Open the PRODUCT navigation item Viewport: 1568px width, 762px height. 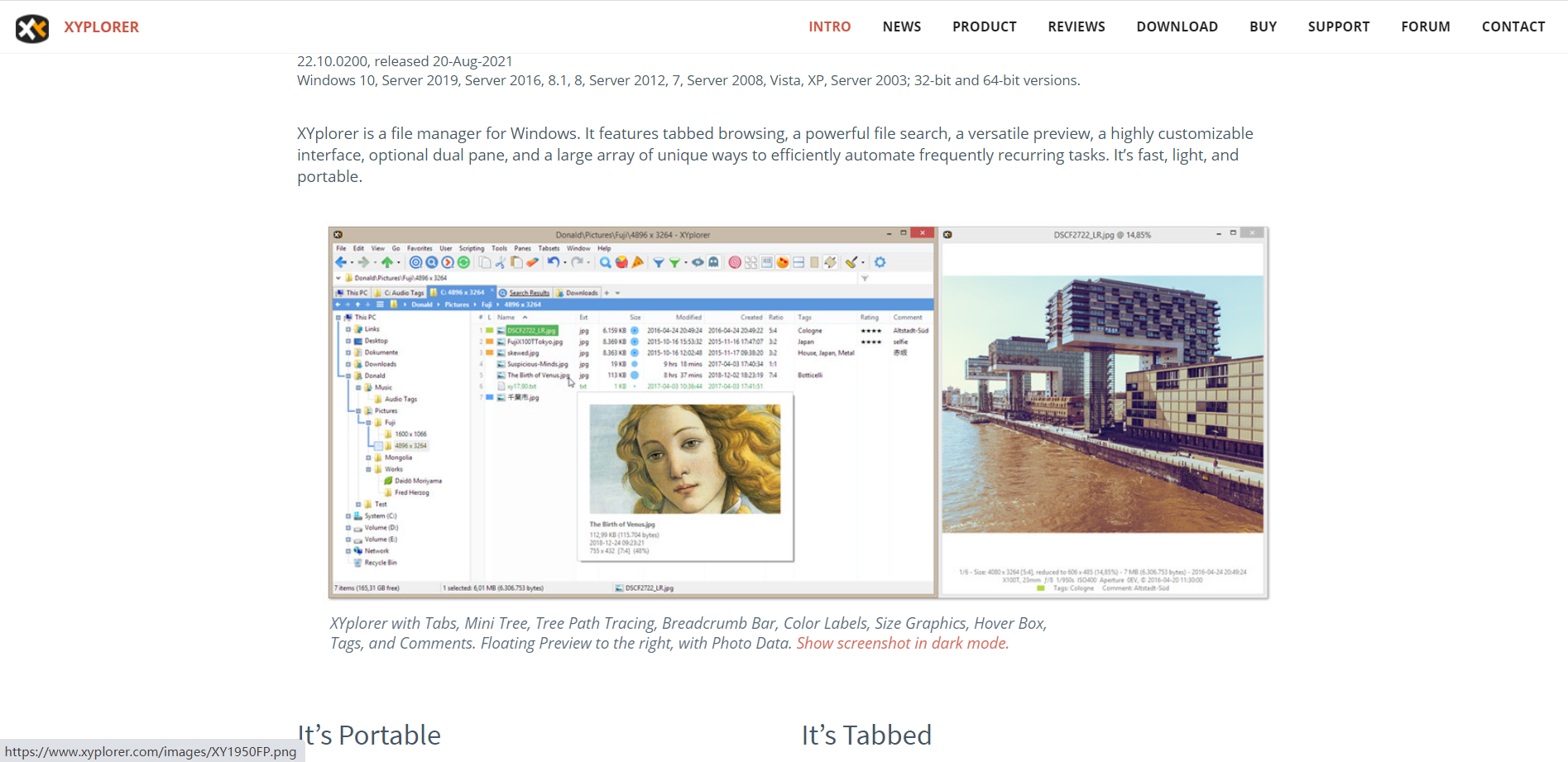click(x=984, y=26)
